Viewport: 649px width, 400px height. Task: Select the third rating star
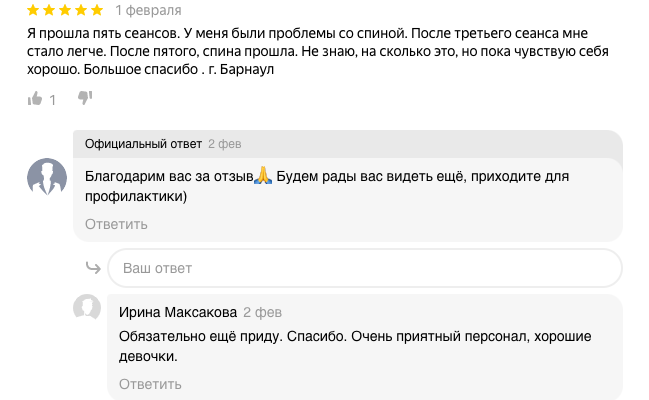pos(64,11)
